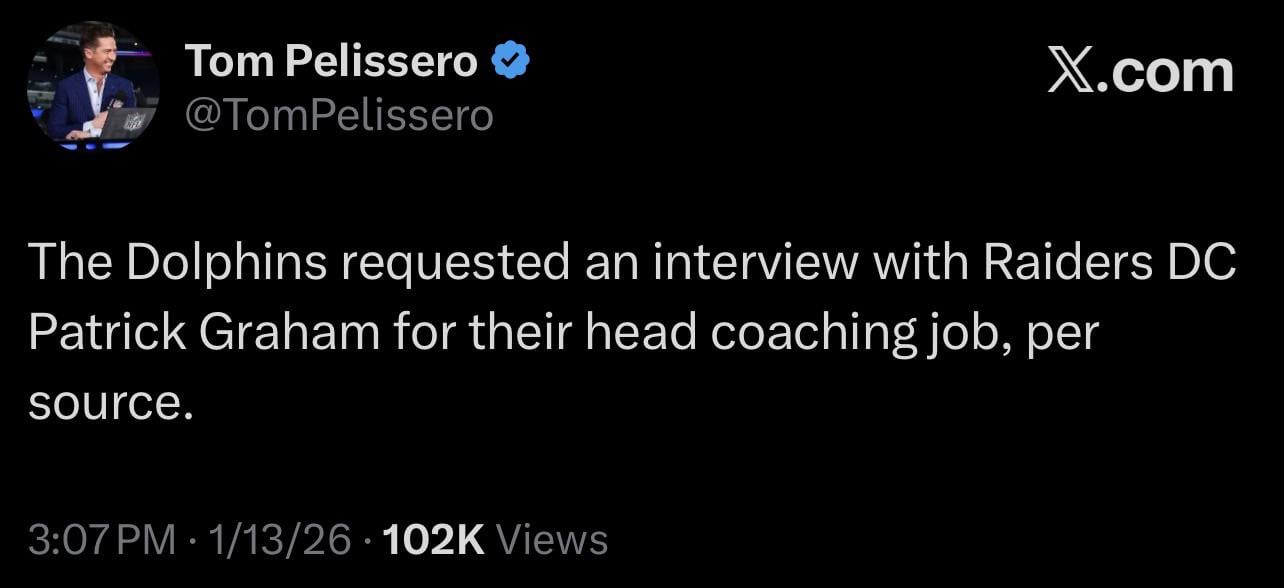Viewport: 1284px width, 588px height.
Task: Click the X.com branding text
Action: 1140,70
